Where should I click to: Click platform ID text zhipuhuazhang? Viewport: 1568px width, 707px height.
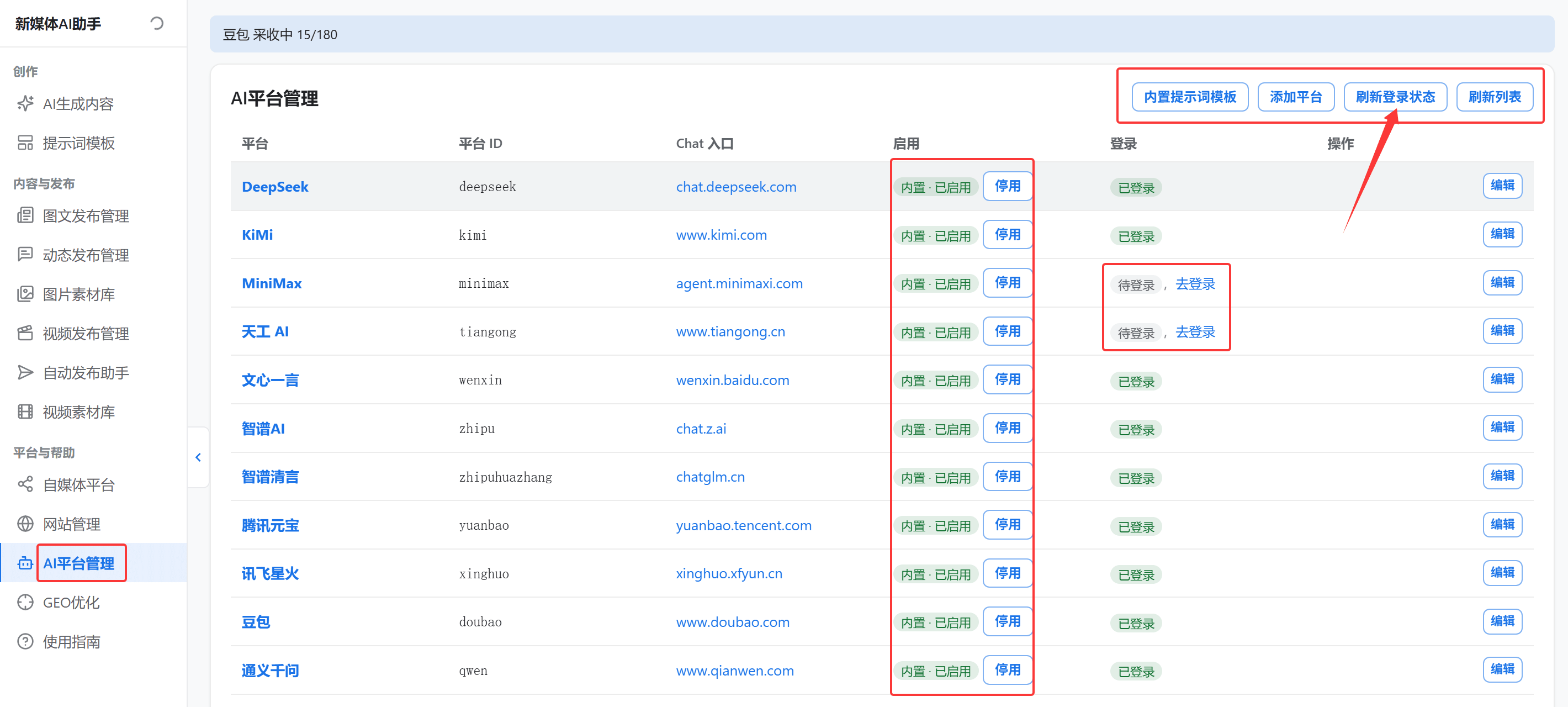pos(505,477)
